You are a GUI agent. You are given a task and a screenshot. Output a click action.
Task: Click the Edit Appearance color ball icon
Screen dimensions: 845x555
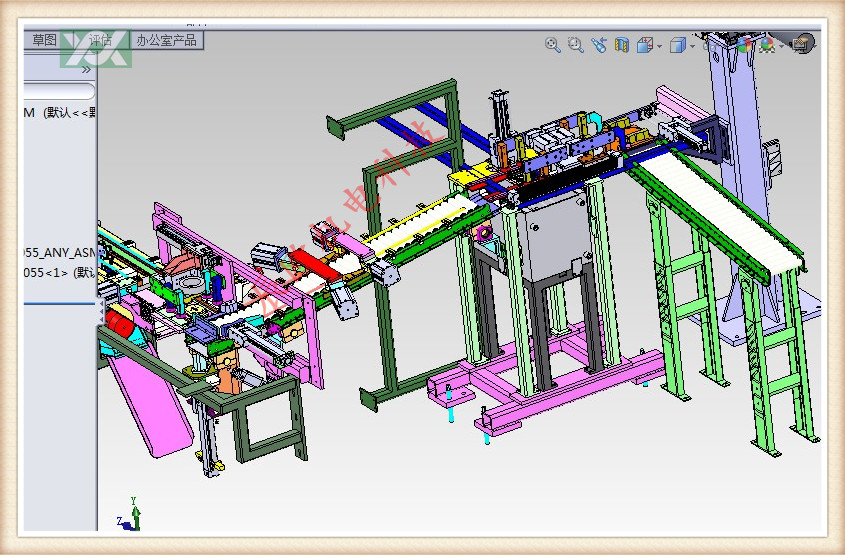point(743,44)
